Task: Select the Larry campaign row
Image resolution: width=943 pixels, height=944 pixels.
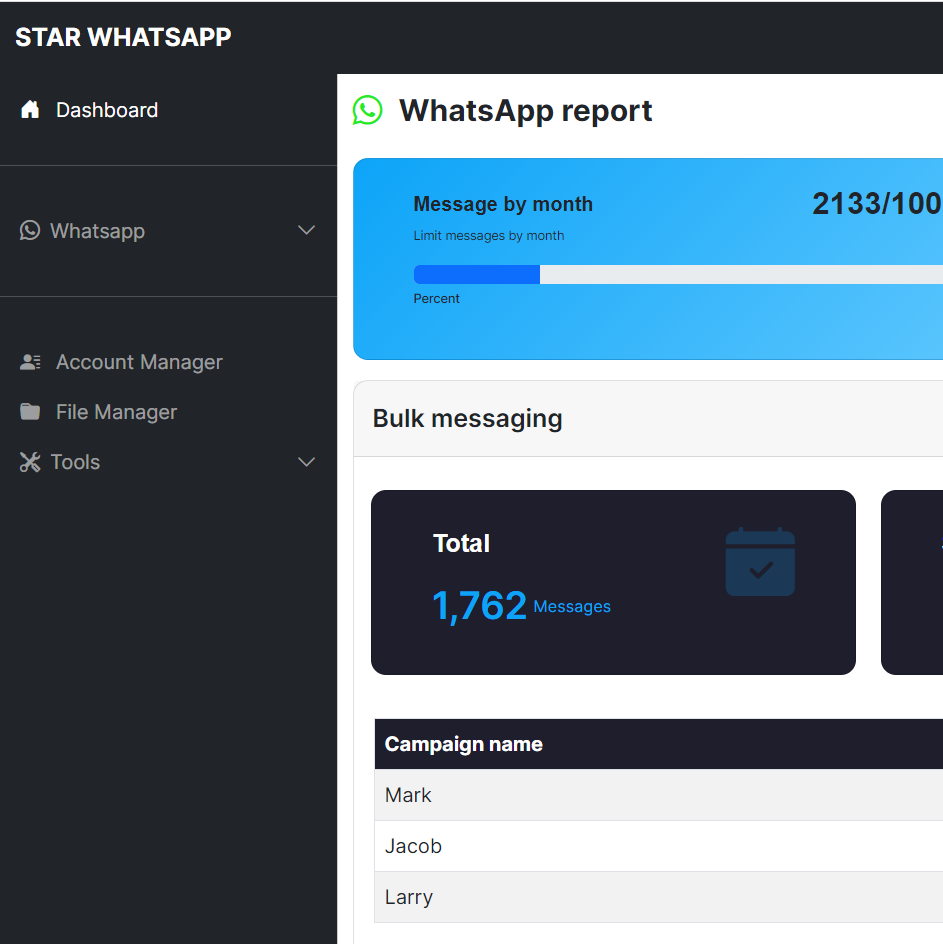Action: pyautogui.click(x=409, y=897)
